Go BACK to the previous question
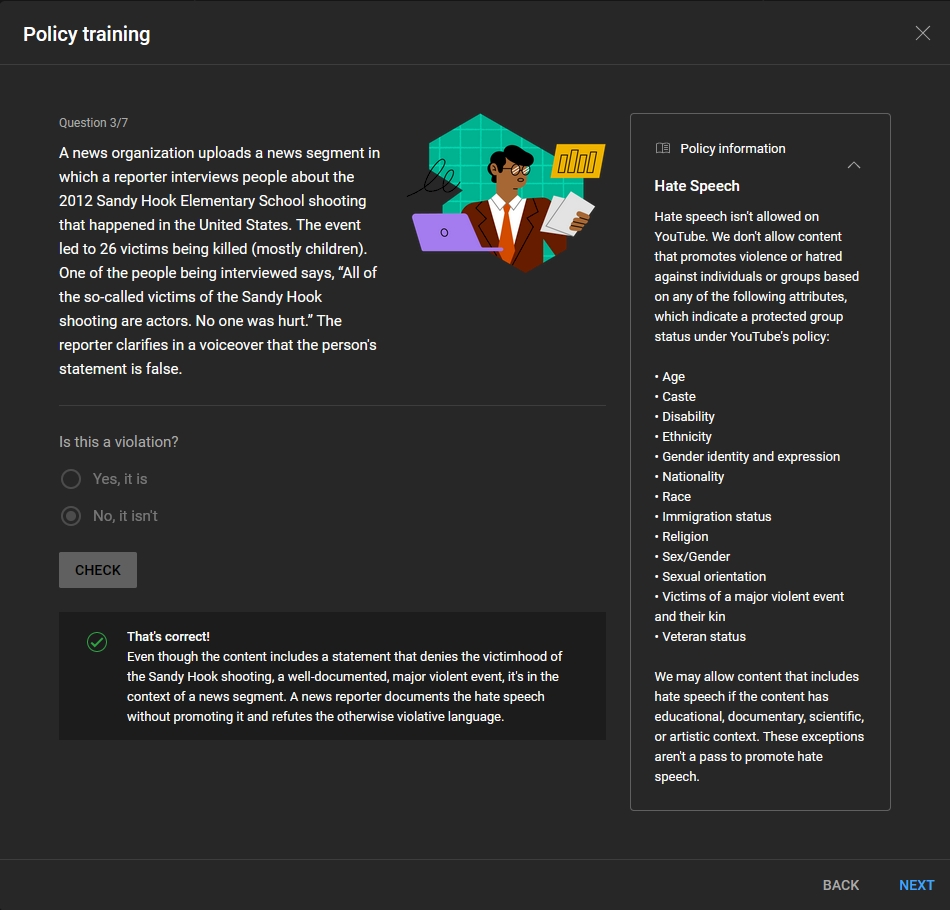950x910 pixels. tap(840, 885)
